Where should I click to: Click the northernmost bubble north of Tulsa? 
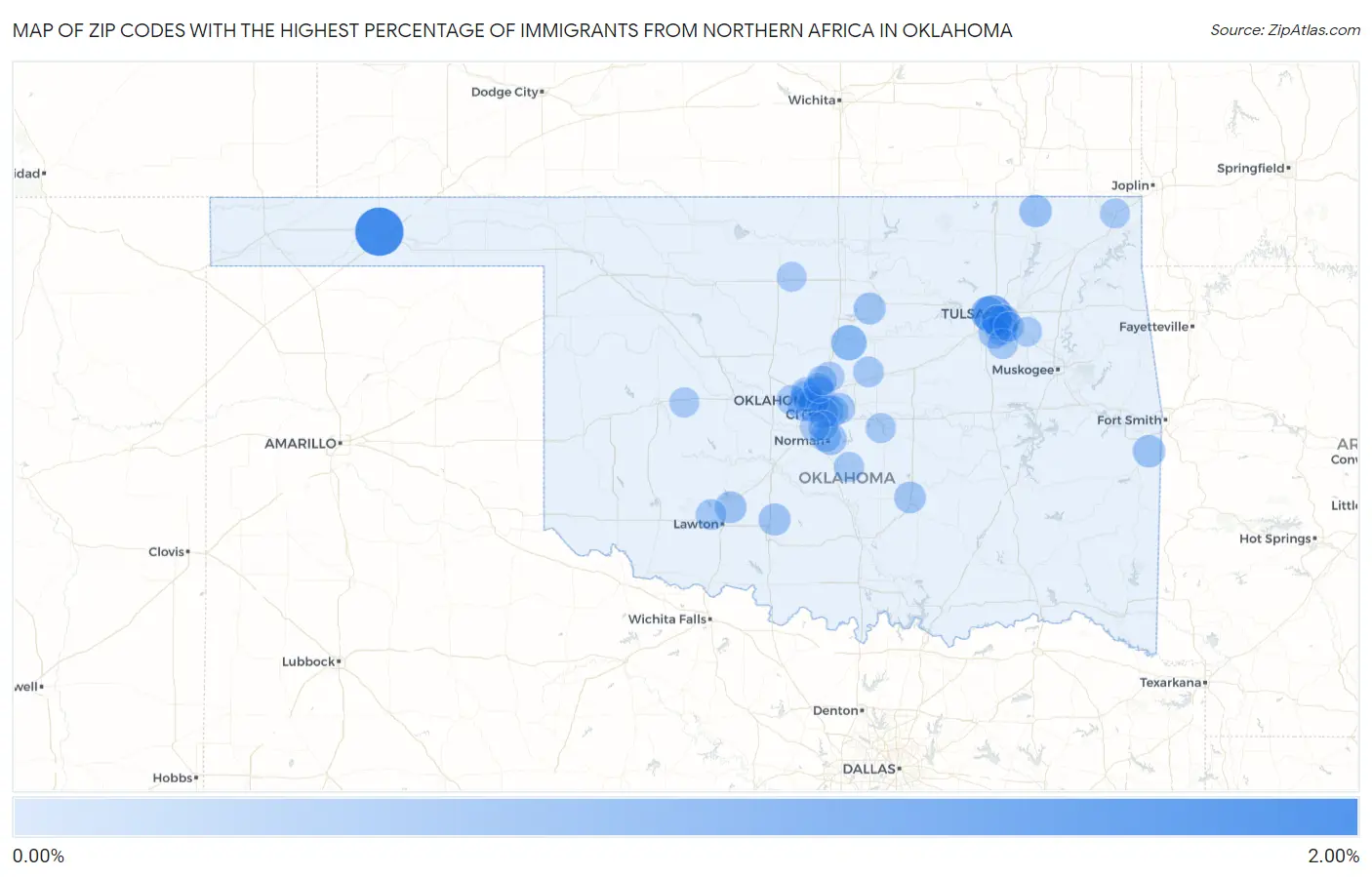pyautogui.click(x=1035, y=211)
